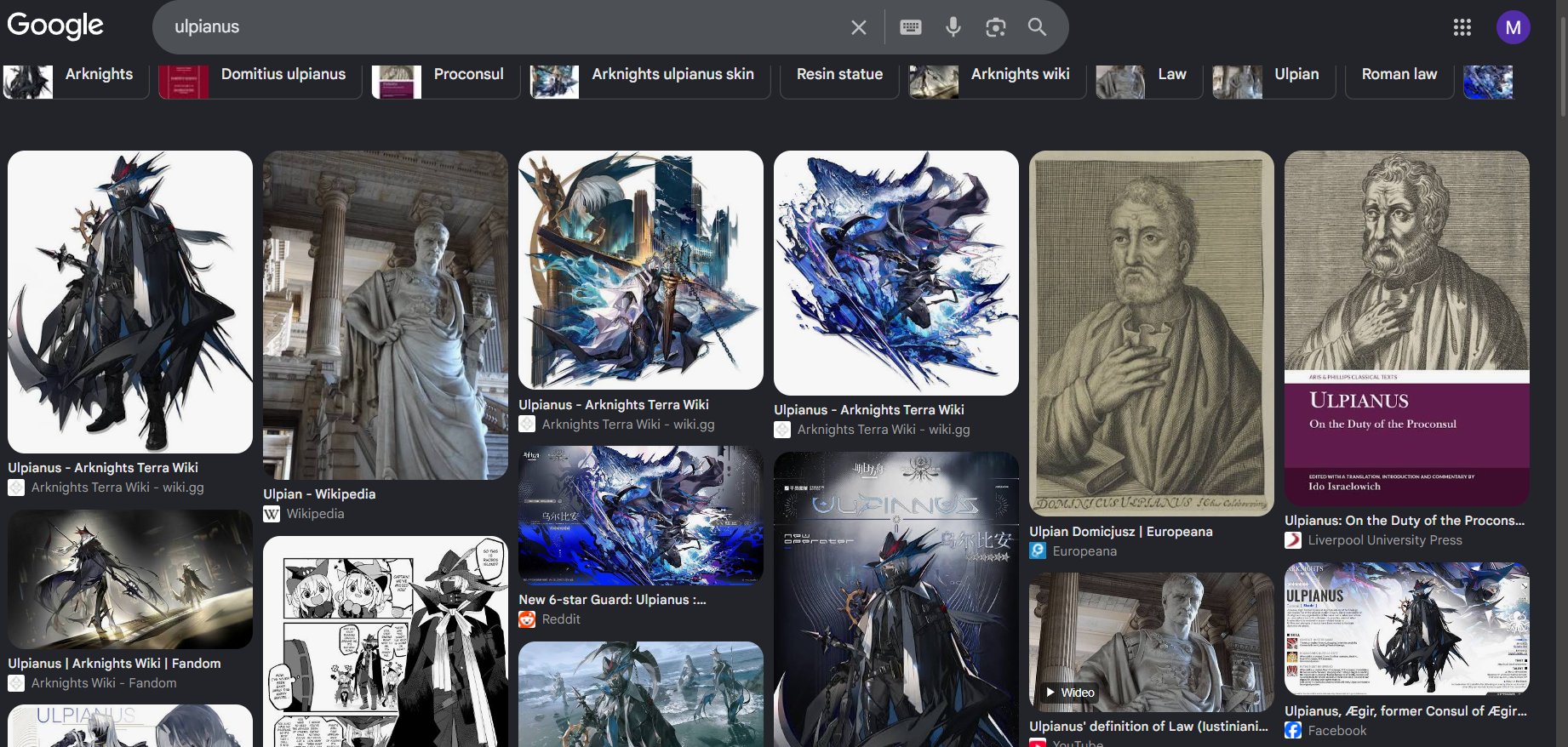Select the Domitius ulpianus filter chip
The height and width of the screenshot is (747, 1568).
[x=260, y=82]
